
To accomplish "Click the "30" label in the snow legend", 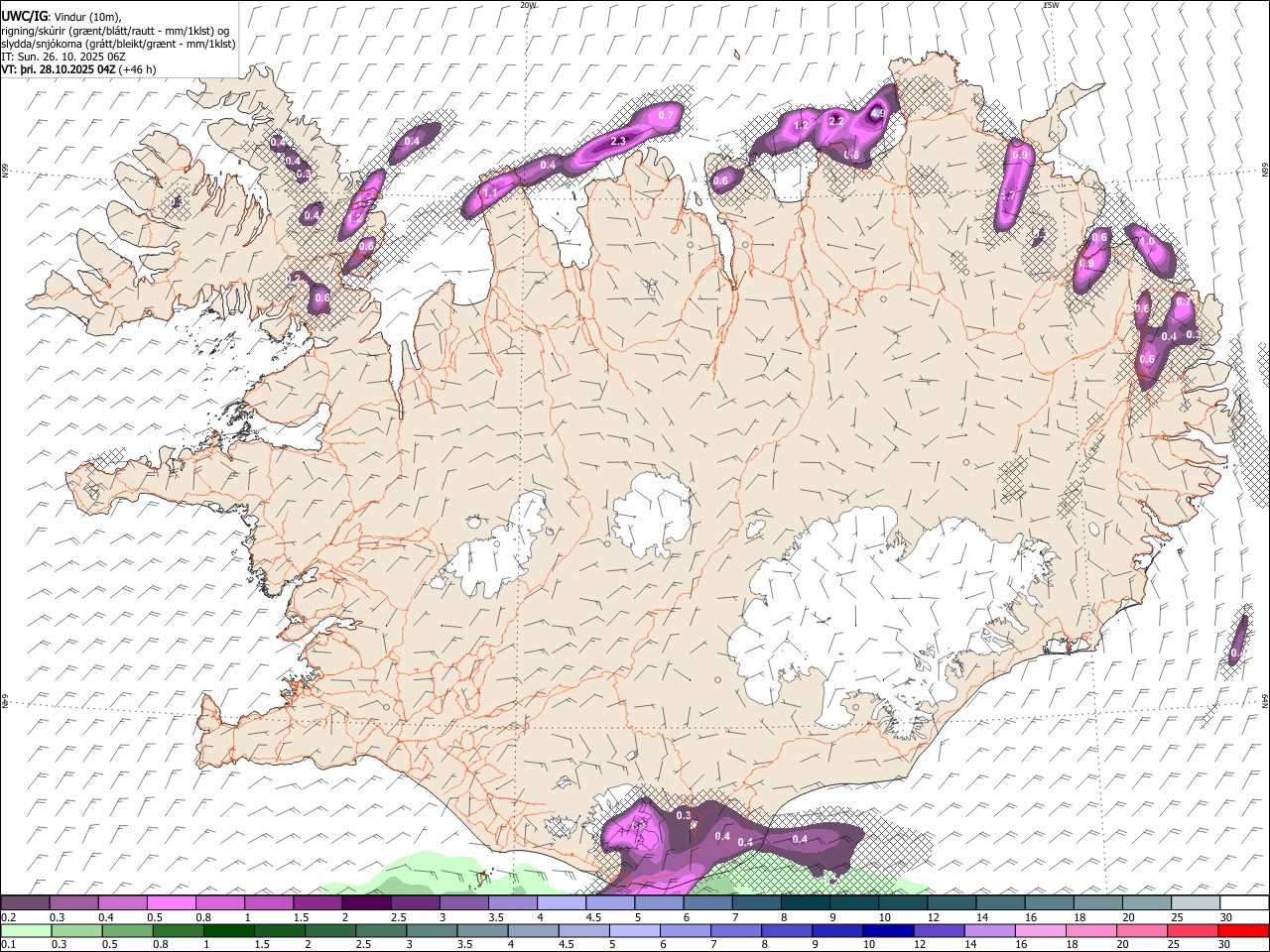I will (1226, 917).
